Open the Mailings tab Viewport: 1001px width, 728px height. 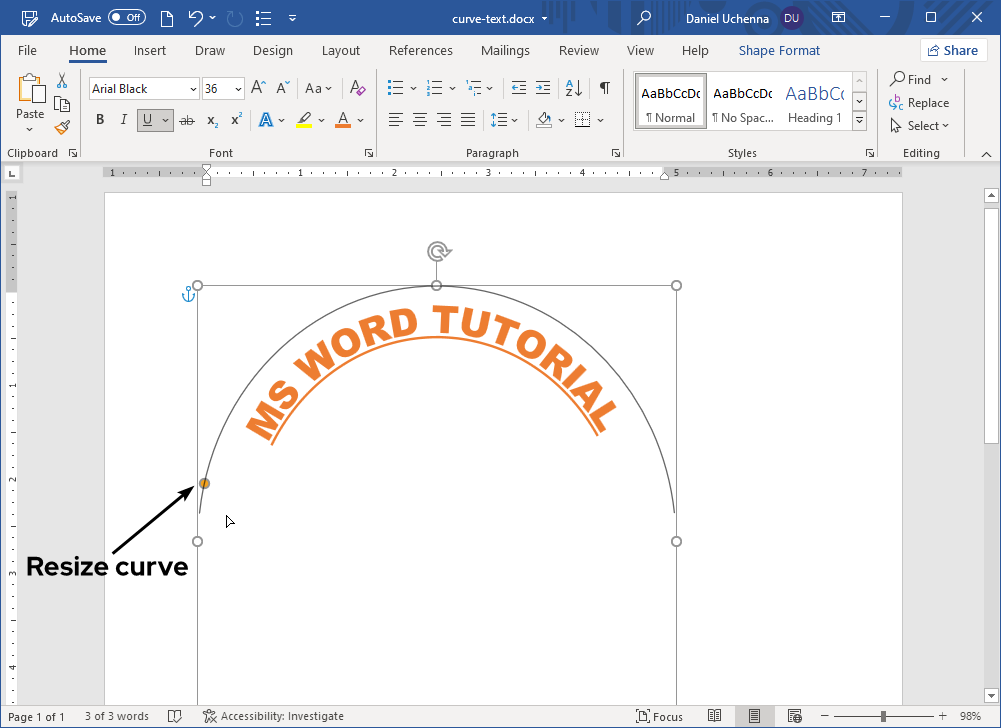point(505,50)
